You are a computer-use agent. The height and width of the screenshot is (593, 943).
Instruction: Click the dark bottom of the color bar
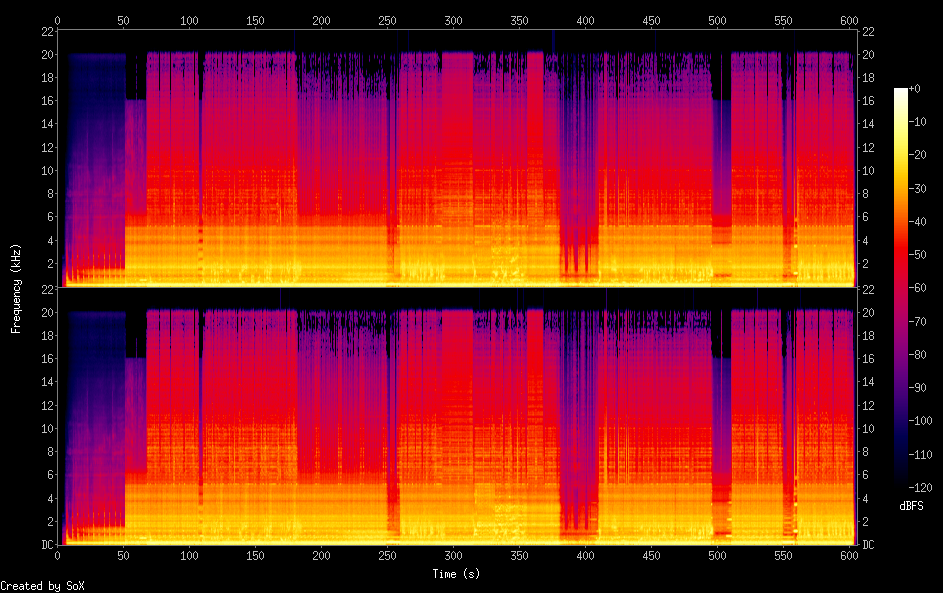click(x=901, y=480)
